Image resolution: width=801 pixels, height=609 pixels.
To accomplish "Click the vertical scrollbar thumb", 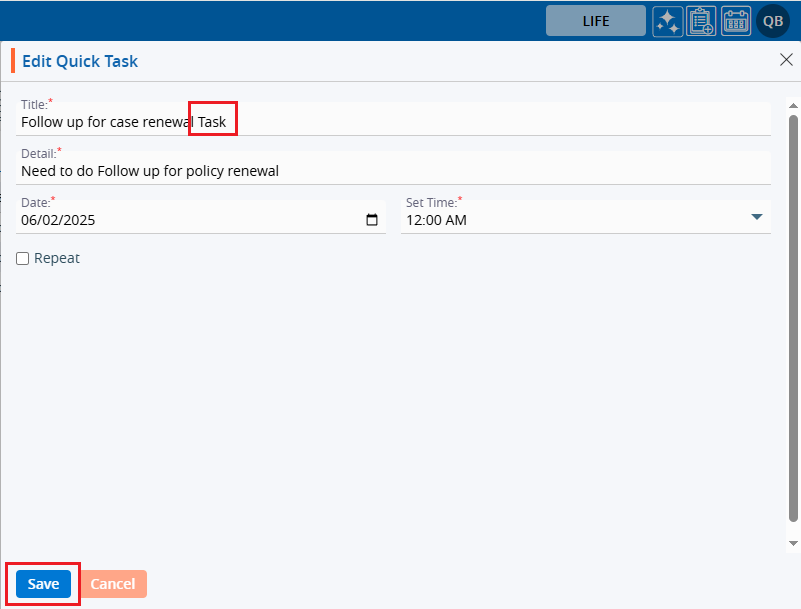I will [793, 320].
